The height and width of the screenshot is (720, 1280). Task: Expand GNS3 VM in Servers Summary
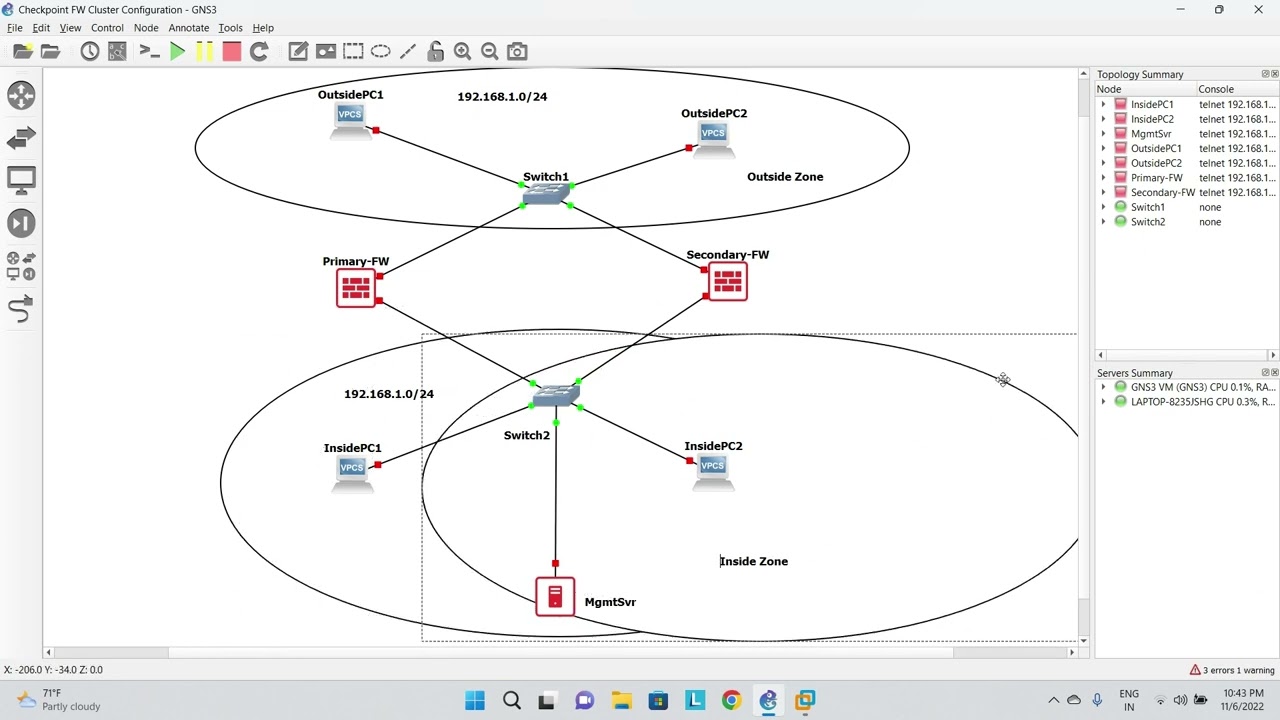click(x=1104, y=387)
